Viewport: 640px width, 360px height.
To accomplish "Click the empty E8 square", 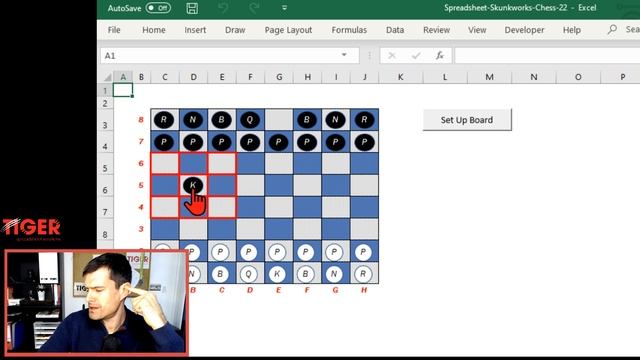I will click(279, 120).
